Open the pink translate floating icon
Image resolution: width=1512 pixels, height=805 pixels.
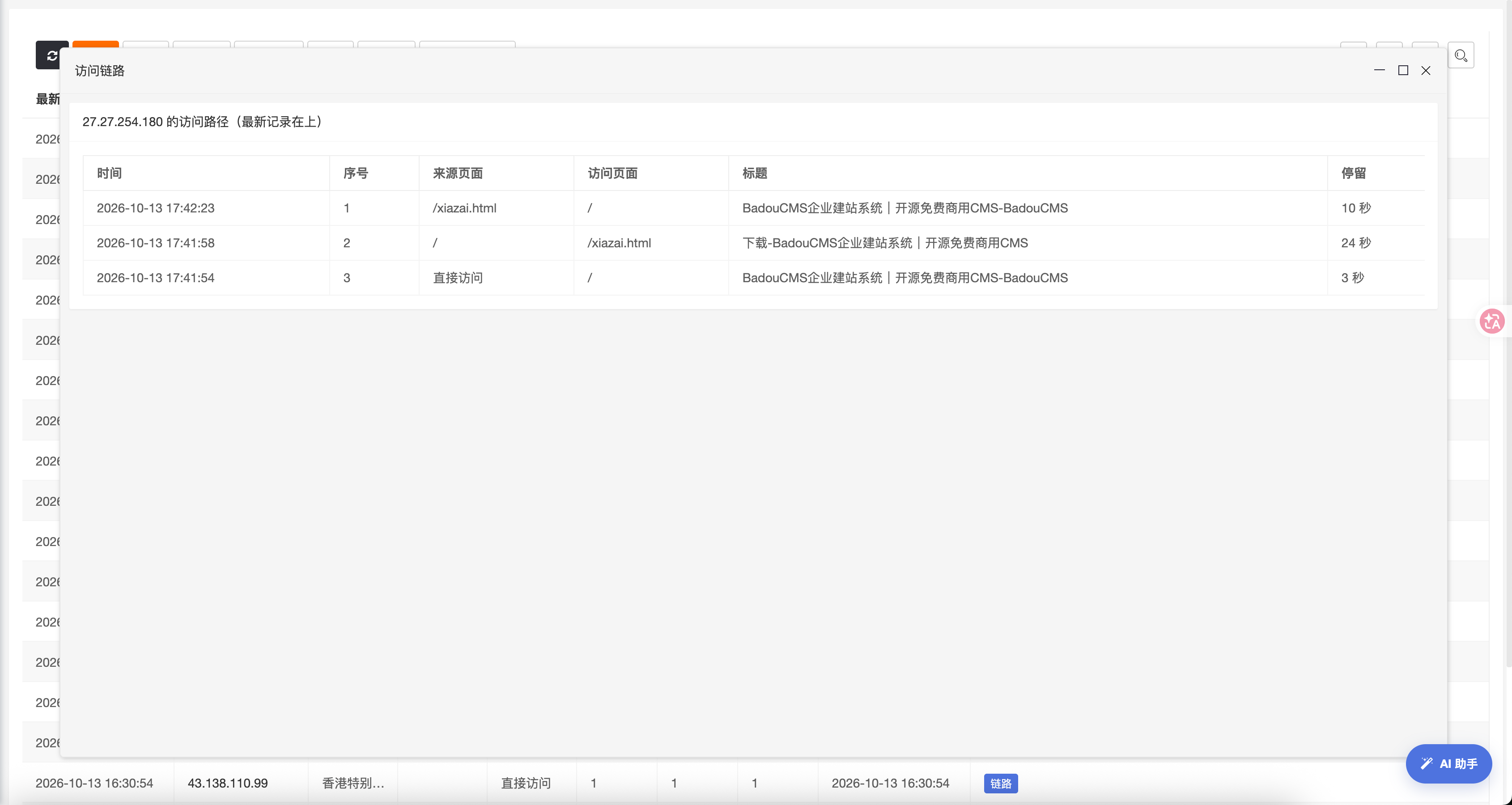pyautogui.click(x=1491, y=322)
